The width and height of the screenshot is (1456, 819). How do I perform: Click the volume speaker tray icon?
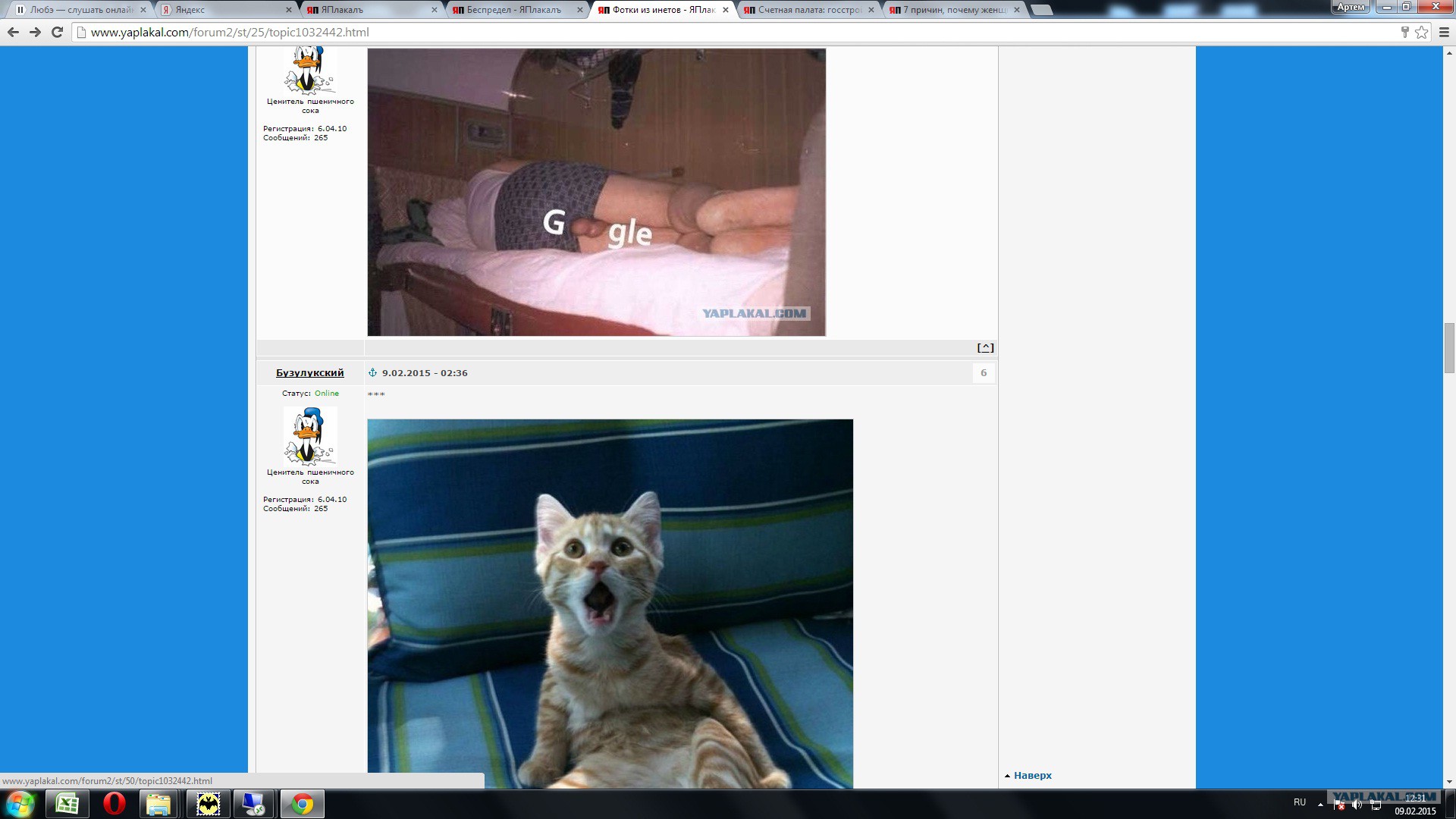1357,804
